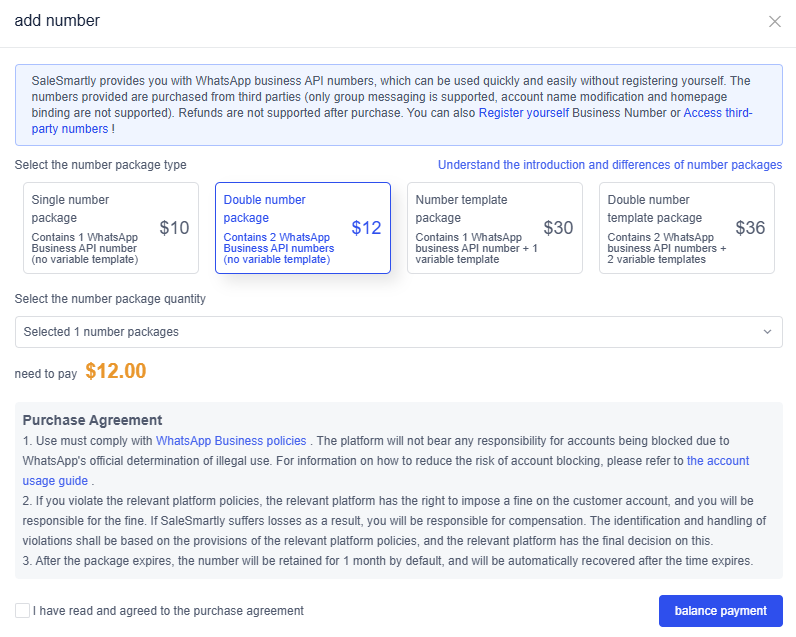Select the Double number template package
Screen dimensions: 796x637
point(686,228)
